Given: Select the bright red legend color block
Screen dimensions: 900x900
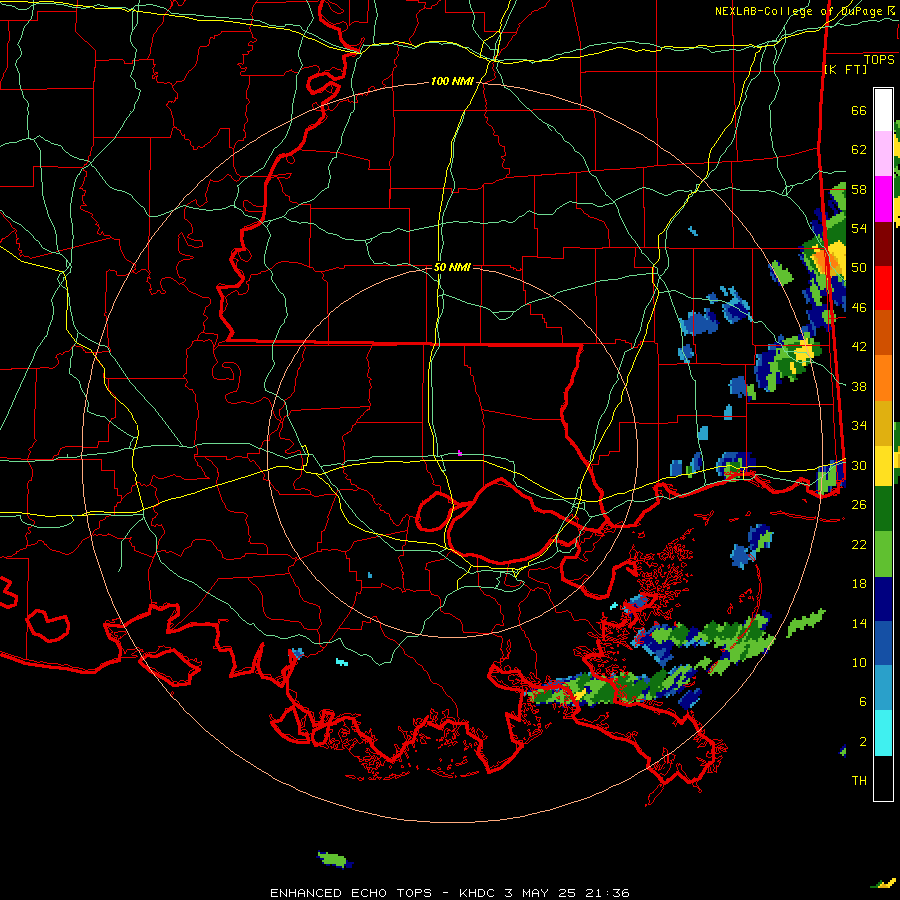Looking at the screenshot, I should [x=883, y=288].
